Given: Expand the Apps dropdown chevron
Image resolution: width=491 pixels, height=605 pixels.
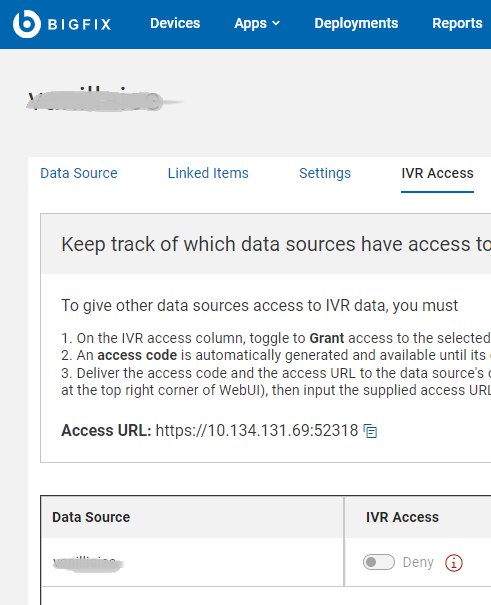Looking at the screenshot, I should pyautogui.click(x=276, y=24).
